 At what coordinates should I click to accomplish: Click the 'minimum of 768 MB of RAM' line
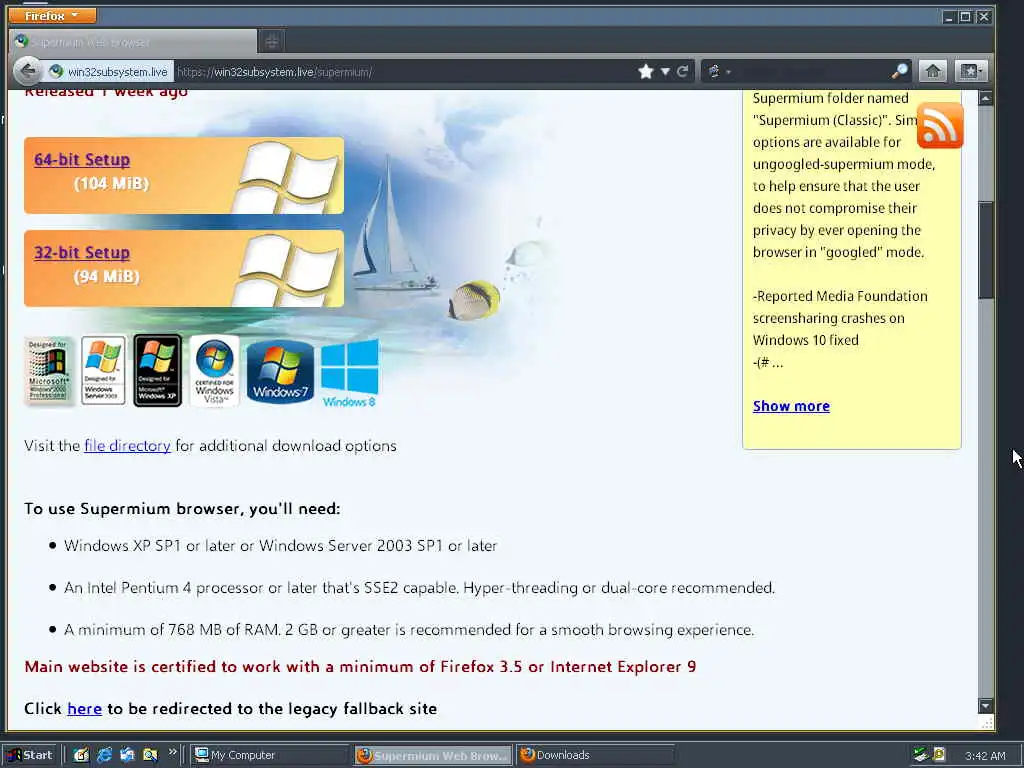click(409, 630)
